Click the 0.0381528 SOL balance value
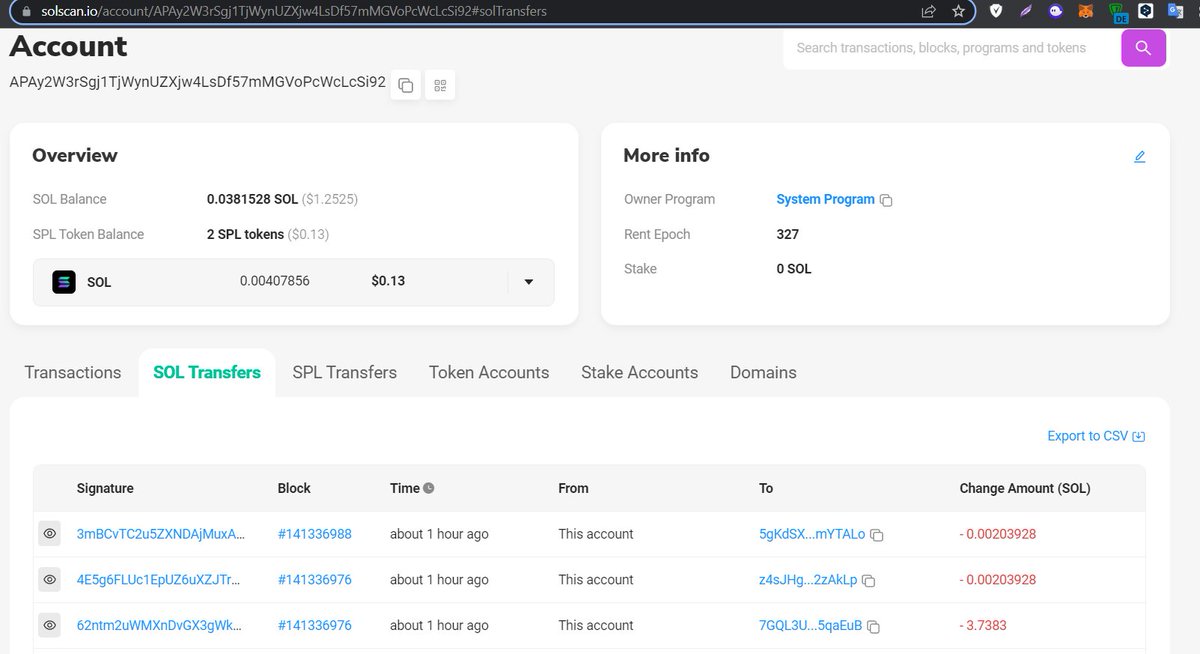The height and width of the screenshot is (654, 1200). point(252,199)
